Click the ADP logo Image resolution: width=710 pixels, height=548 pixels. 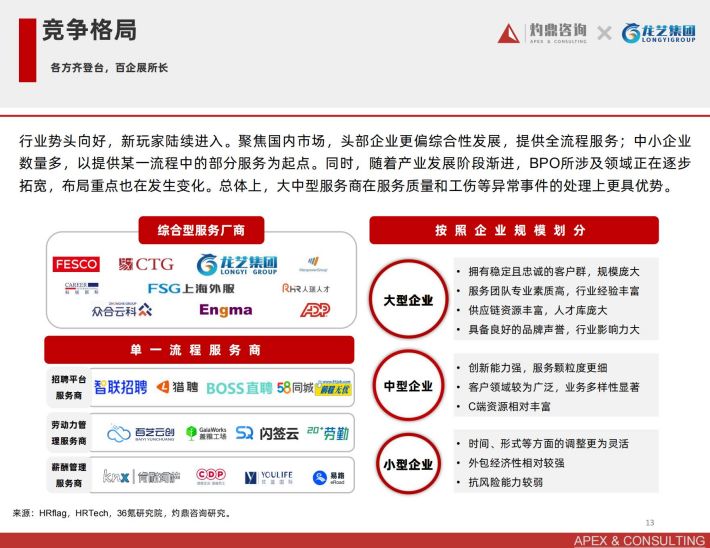315,310
